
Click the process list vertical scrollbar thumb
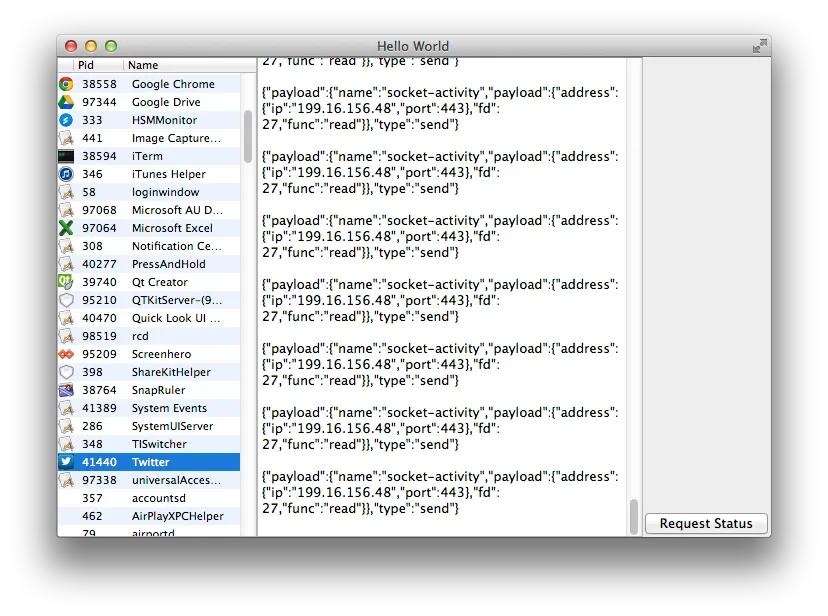(x=248, y=136)
